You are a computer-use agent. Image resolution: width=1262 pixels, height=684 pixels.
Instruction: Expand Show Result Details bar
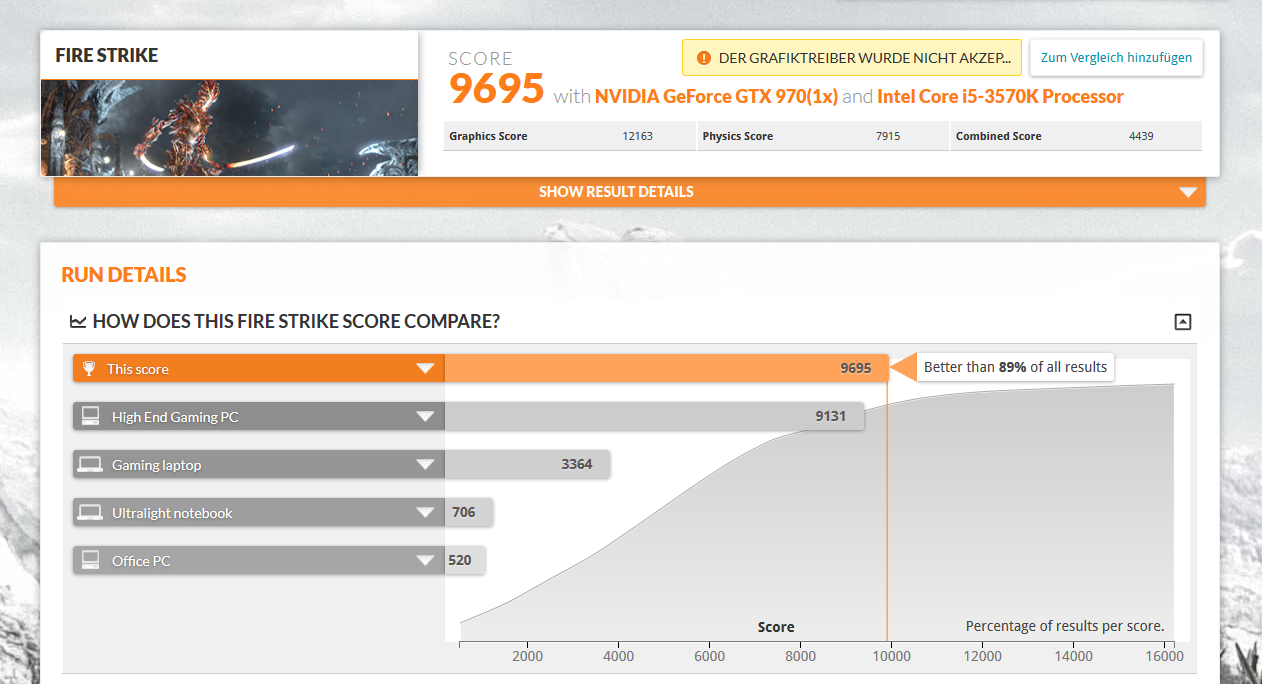pyautogui.click(x=630, y=192)
